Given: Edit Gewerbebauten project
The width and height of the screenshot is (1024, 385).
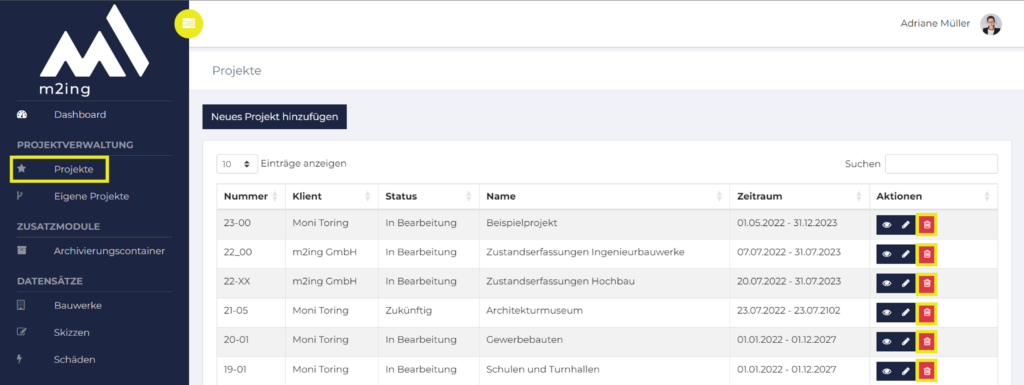Looking at the screenshot, I should click(x=905, y=341).
